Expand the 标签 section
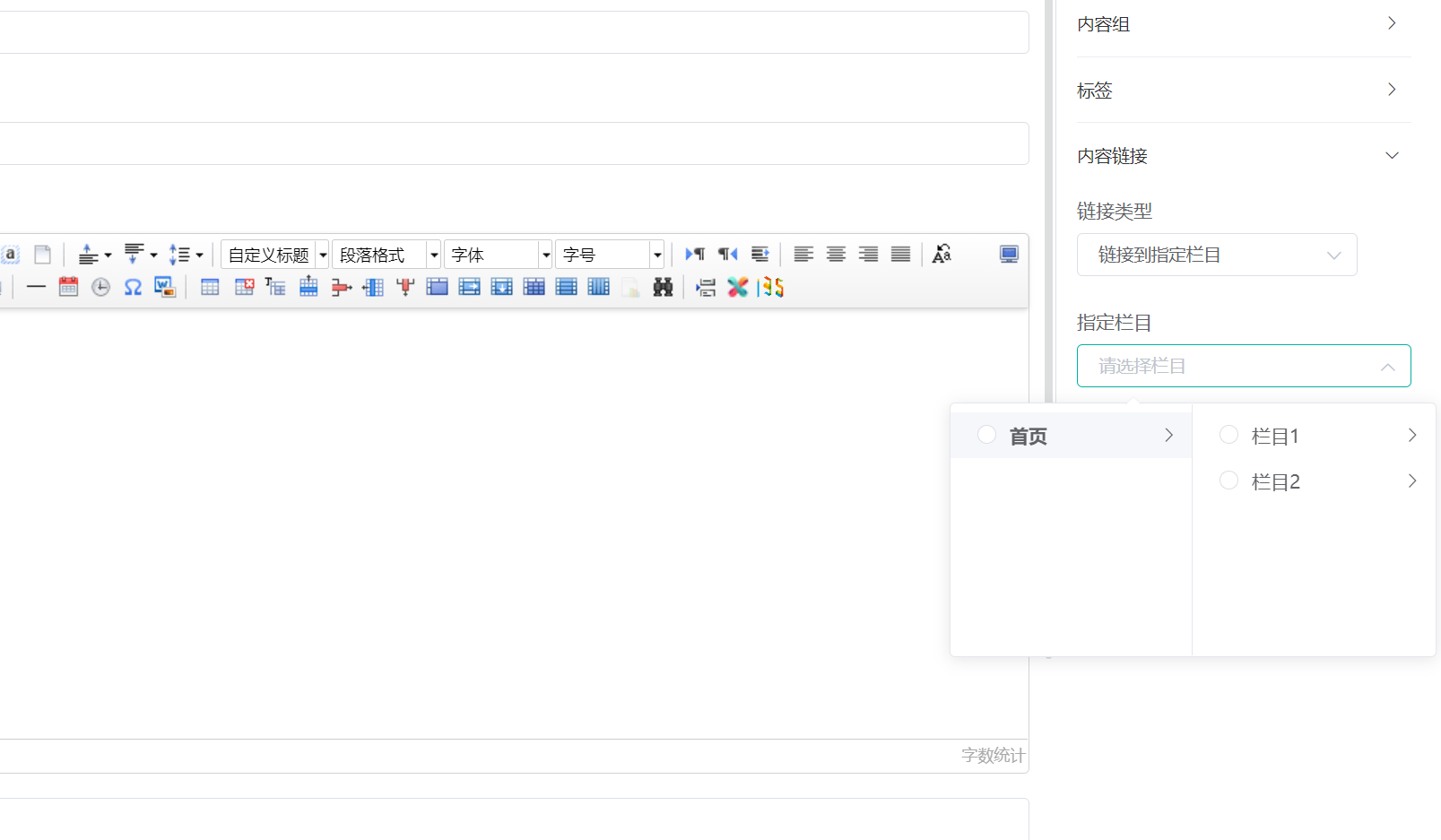Viewport: 1441px width, 840px height. pos(1243,90)
